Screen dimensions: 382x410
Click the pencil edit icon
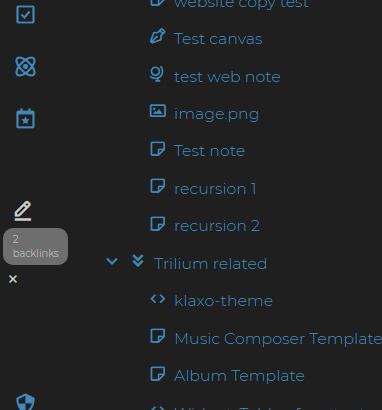(x=23, y=211)
